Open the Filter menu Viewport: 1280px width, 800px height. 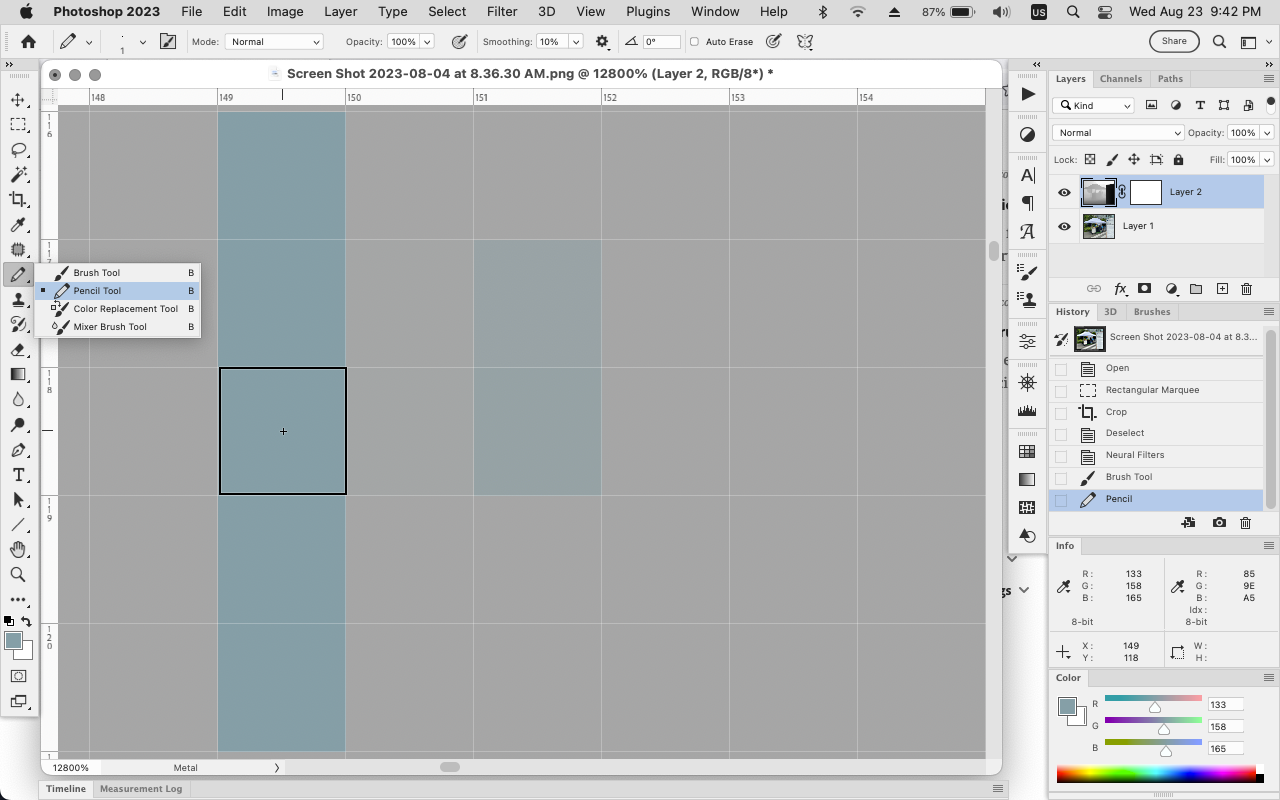pyautogui.click(x=501, y=12)
